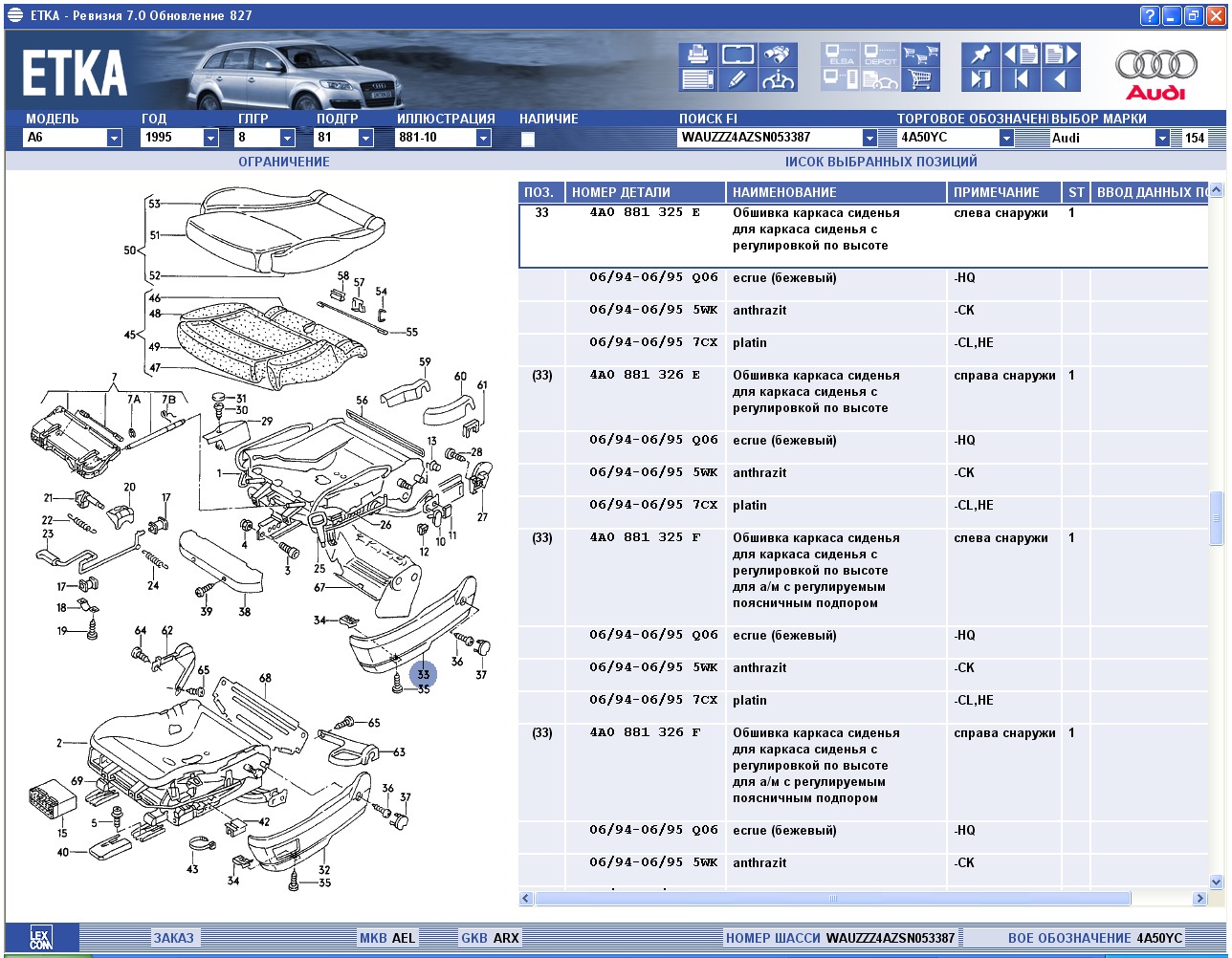
Task: Open the ПОИСК FI dropdown arrow
Action: 869,138
